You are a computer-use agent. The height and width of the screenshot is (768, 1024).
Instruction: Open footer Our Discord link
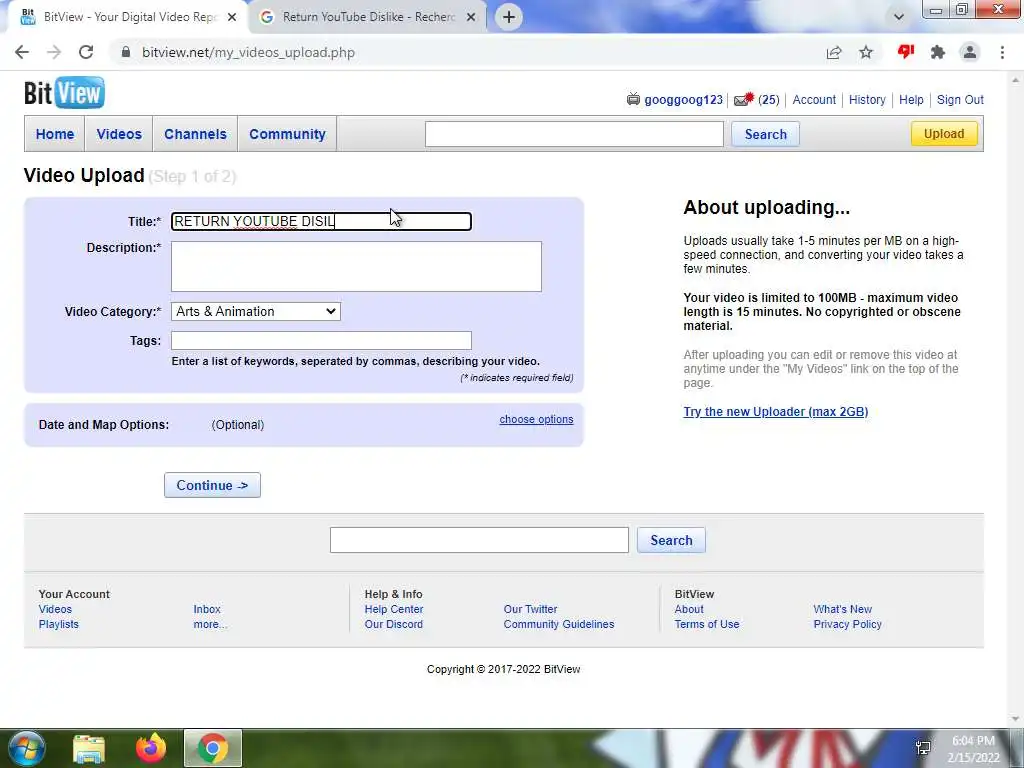click(x=394, y=624)
